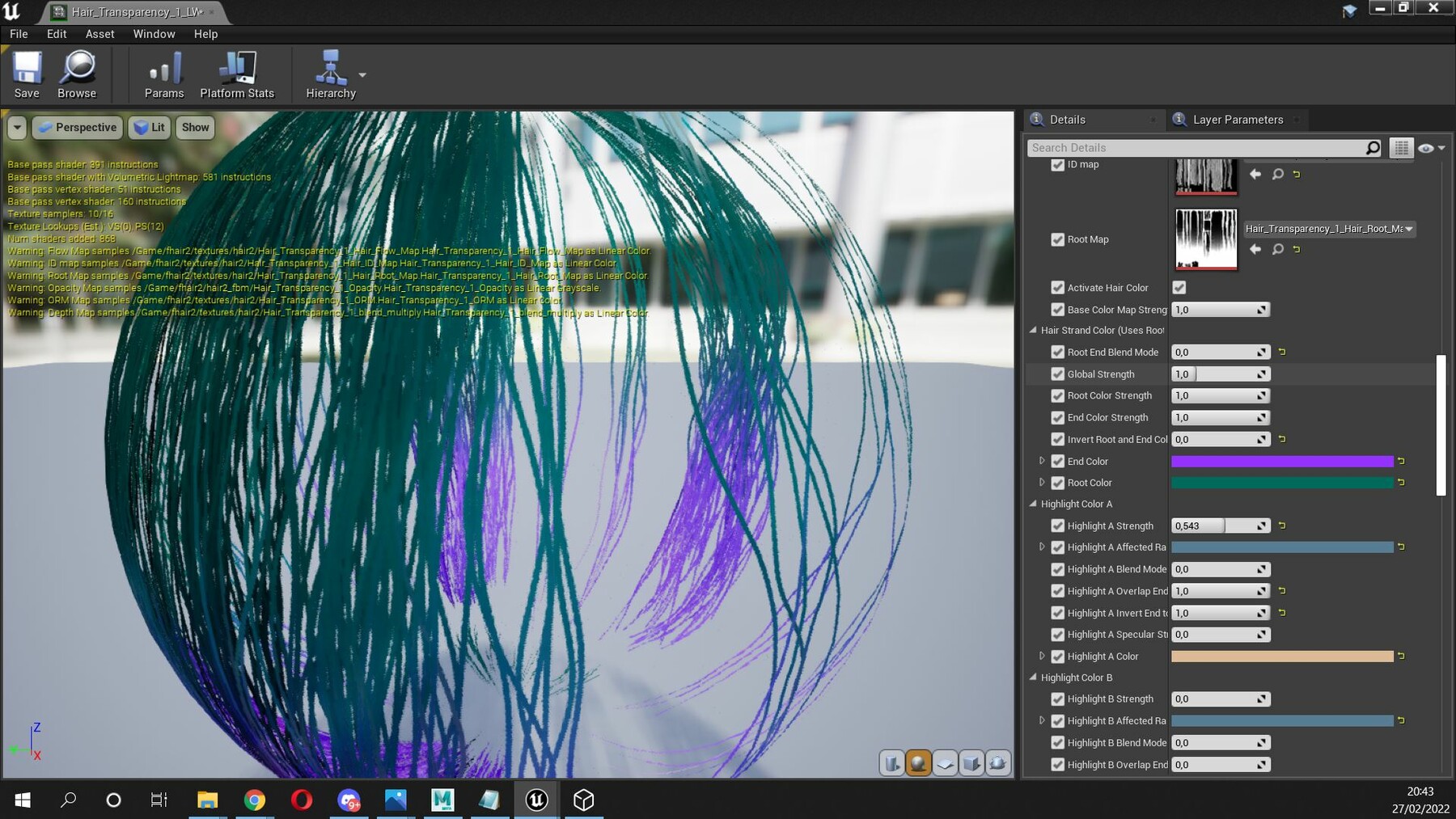
Task: Open Root Map texture dropdown
Action: click(1330, 229)
